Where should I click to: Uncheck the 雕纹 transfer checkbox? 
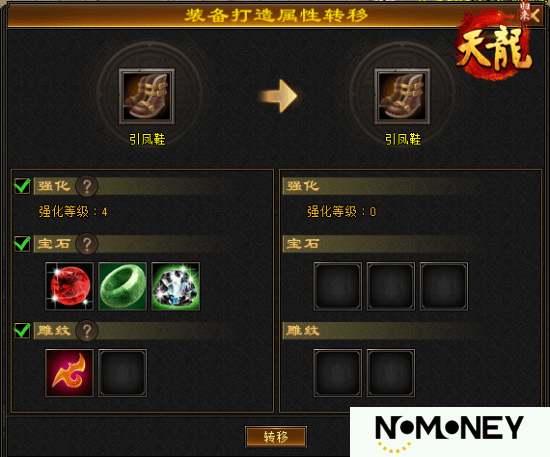22,330
